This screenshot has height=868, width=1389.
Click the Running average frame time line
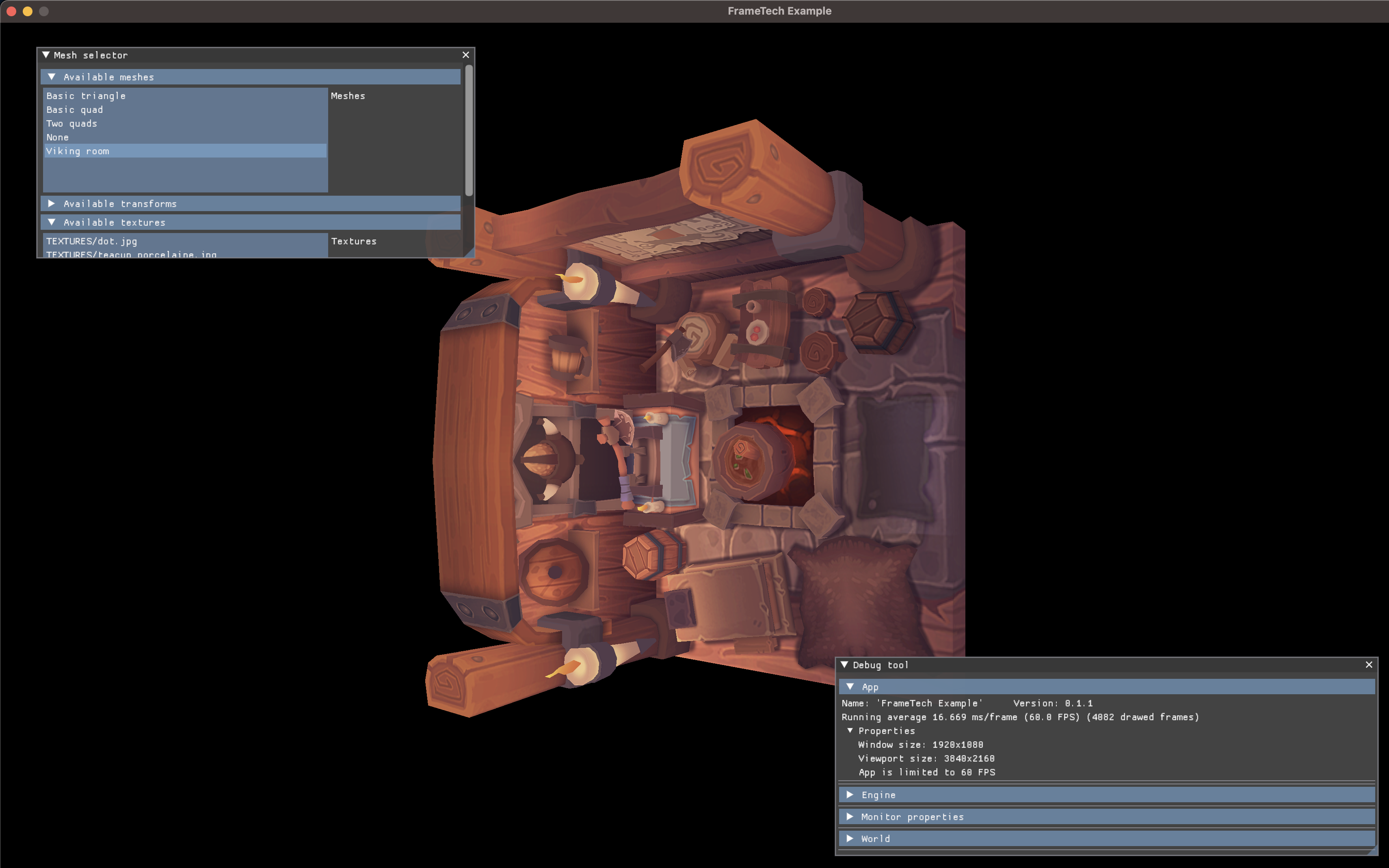click(1020, 717)
